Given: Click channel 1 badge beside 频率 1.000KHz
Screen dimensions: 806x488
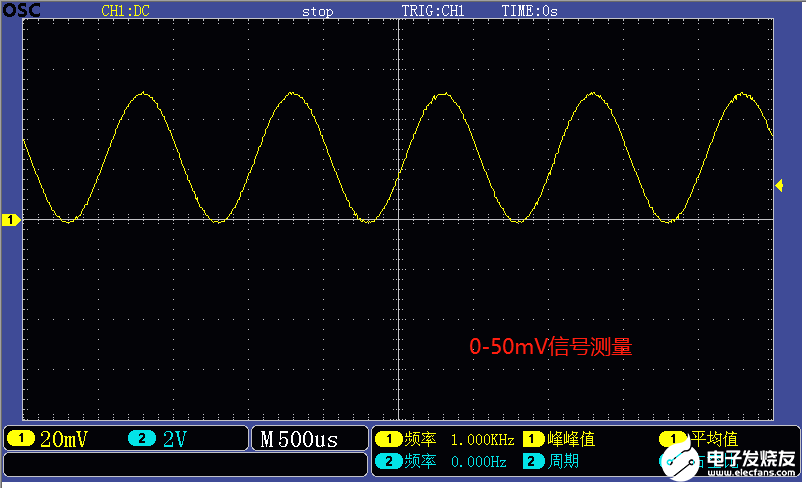Looking at the screenshot, I should (x=389, y=439).
